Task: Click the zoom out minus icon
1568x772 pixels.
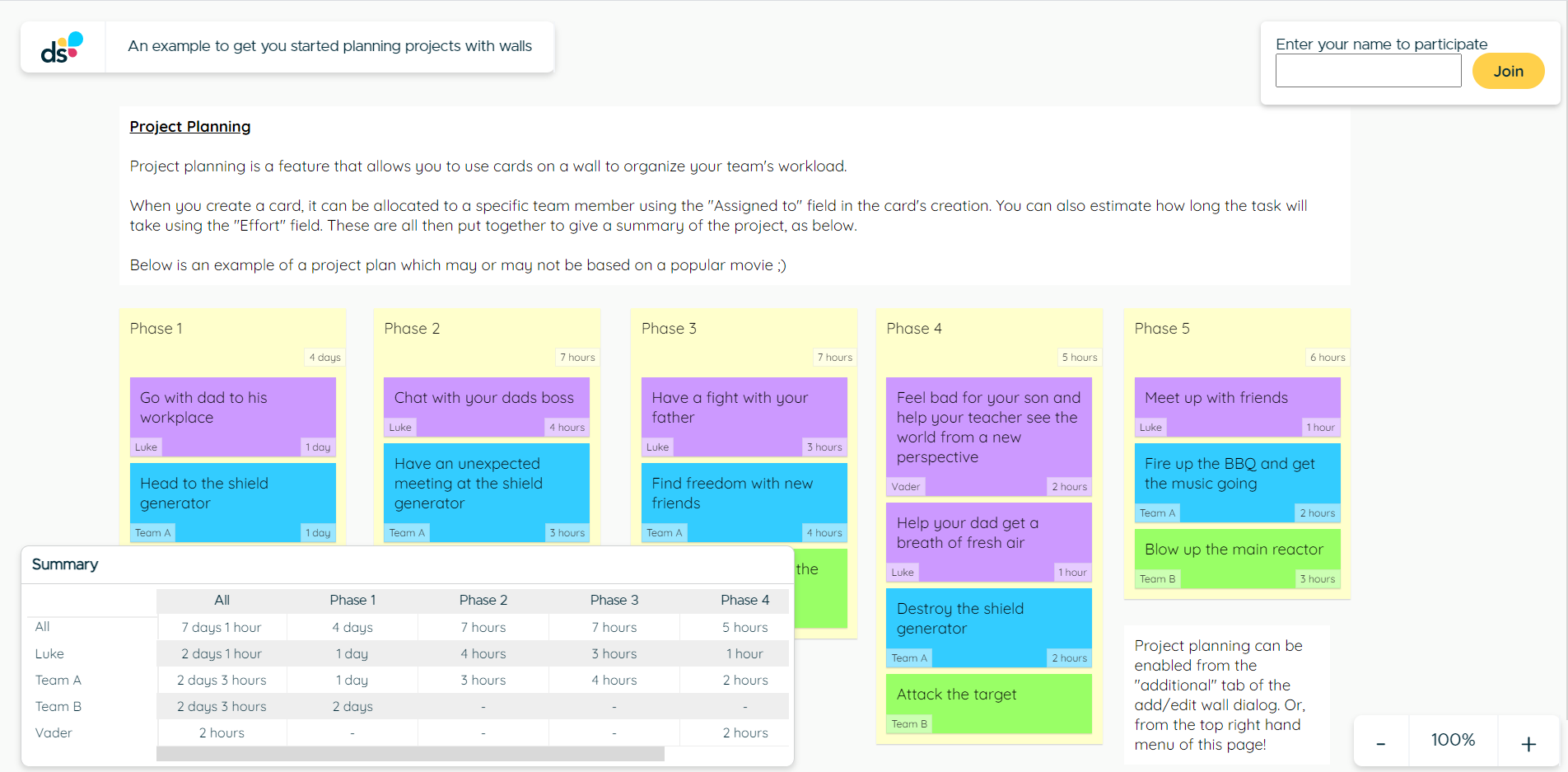Action: click(x=1380, y=741)
